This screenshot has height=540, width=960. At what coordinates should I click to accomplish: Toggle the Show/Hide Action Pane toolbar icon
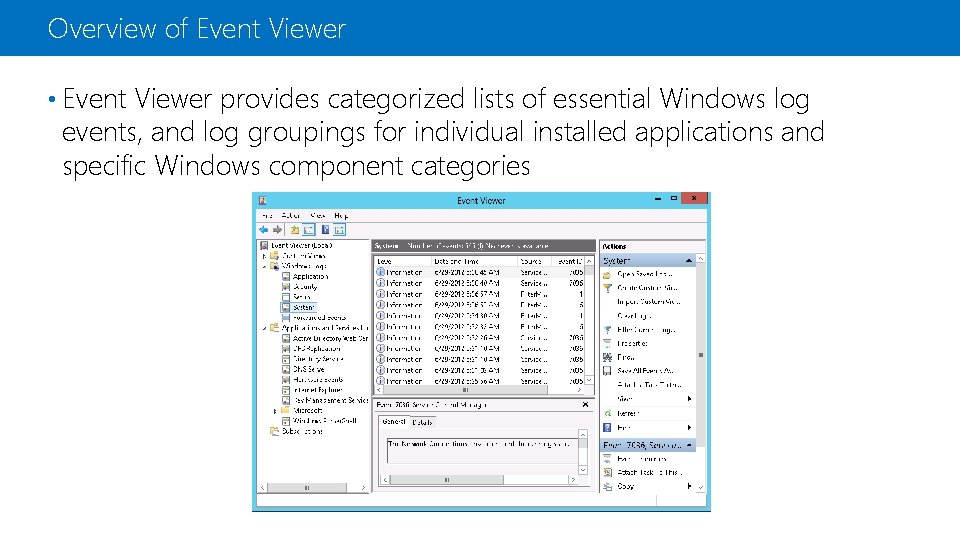pyautogui.click(x=340, y=230)
